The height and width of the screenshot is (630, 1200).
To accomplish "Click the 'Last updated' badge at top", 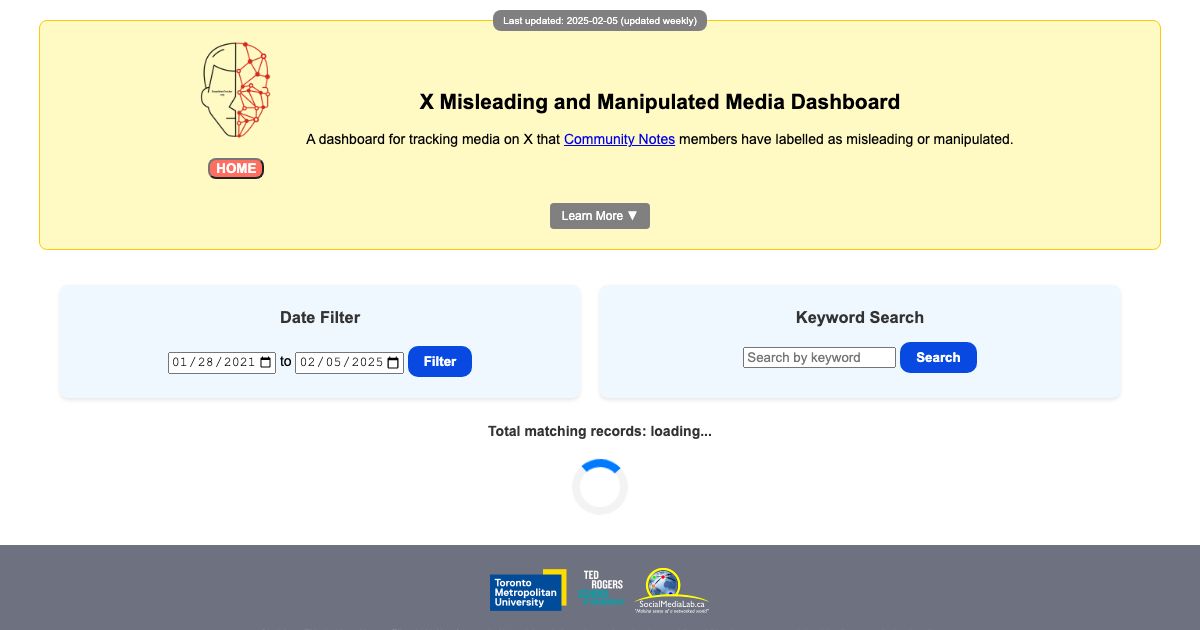I will click(599, 20).
